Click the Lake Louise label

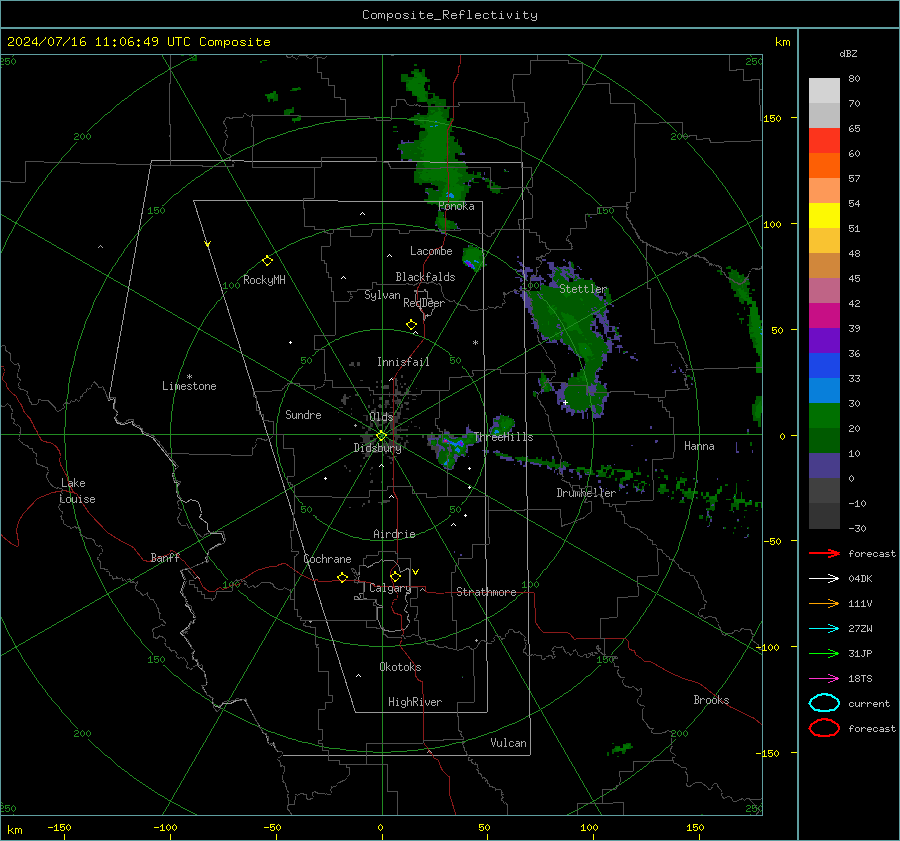point(77,491)
